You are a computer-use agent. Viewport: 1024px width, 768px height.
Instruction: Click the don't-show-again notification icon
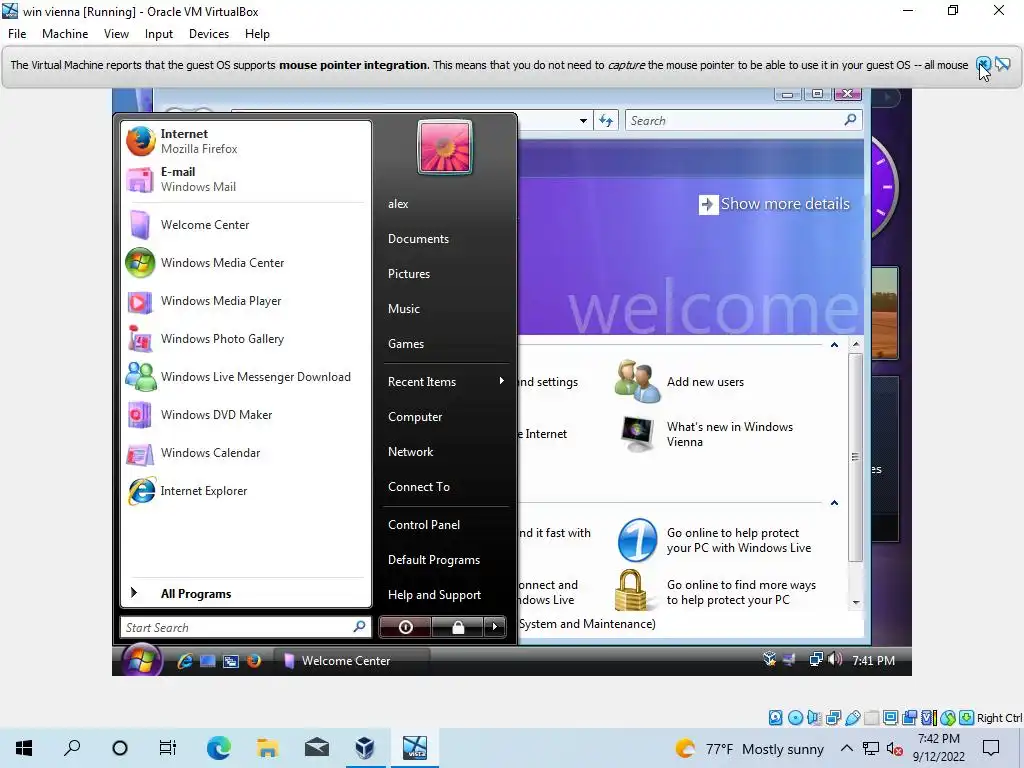[x=1002, y=64]
